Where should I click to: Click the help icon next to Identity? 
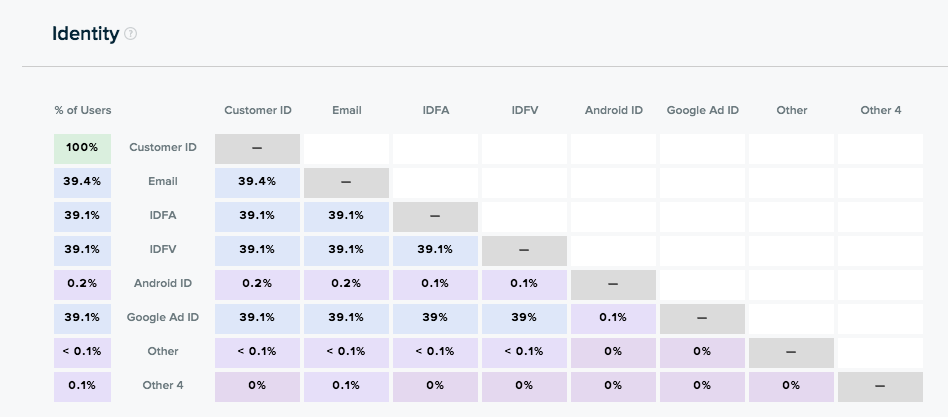[130, 34]
